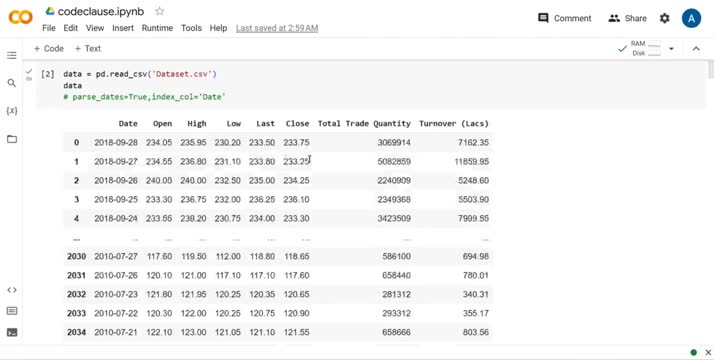714x360 pixels.
Task: Add a new Code cell
Action: (x=49, y=49)
